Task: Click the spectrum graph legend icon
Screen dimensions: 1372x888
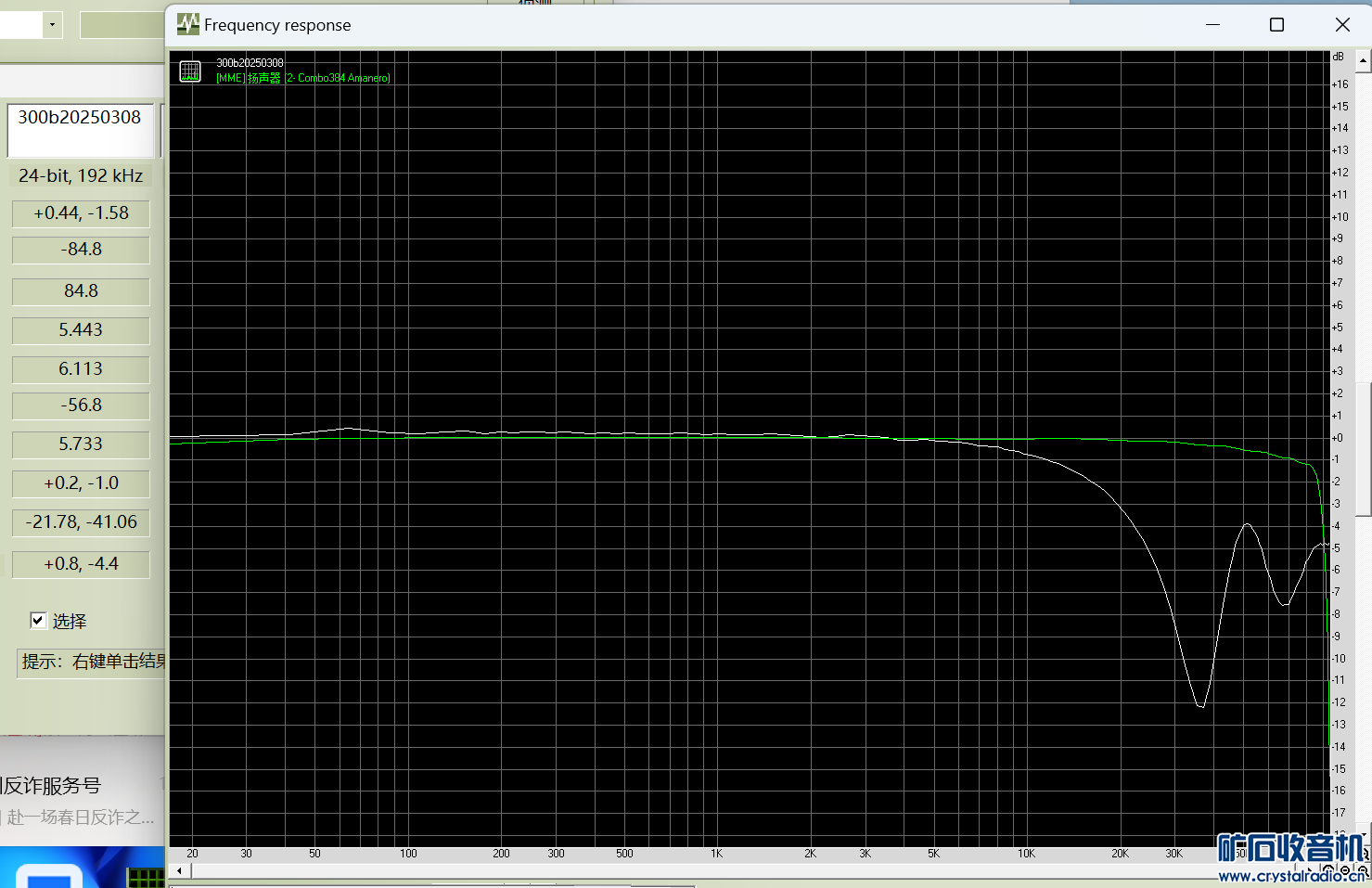Action: pos(190,71)
